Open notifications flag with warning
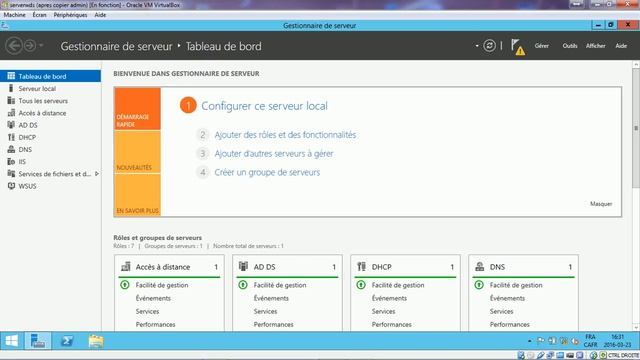640x360 pixels. pos(518,47)
